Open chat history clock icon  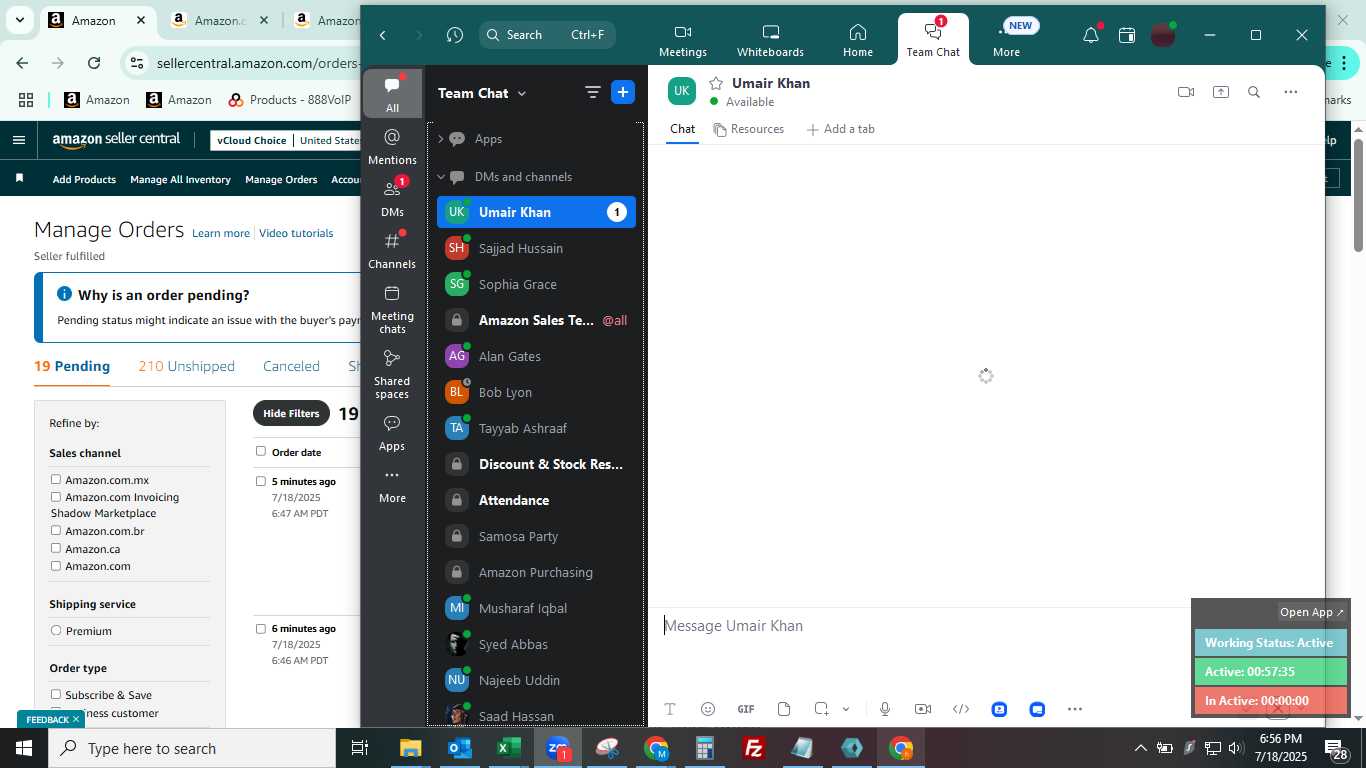pos(455,35)
